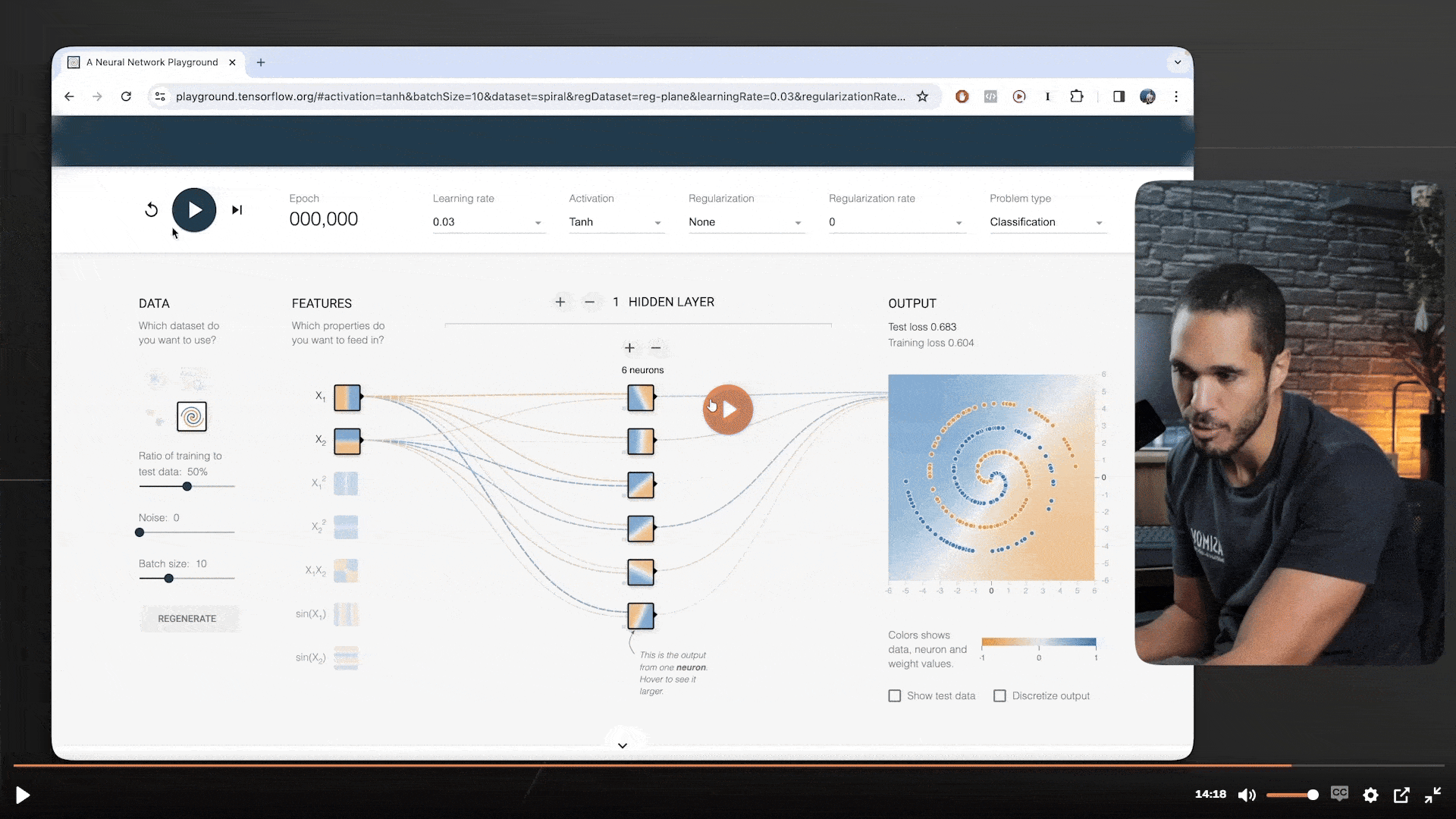1456x819 pixels.
Task: Click the A Neural Network Playground tab
Action: click(x=152, y=62)
